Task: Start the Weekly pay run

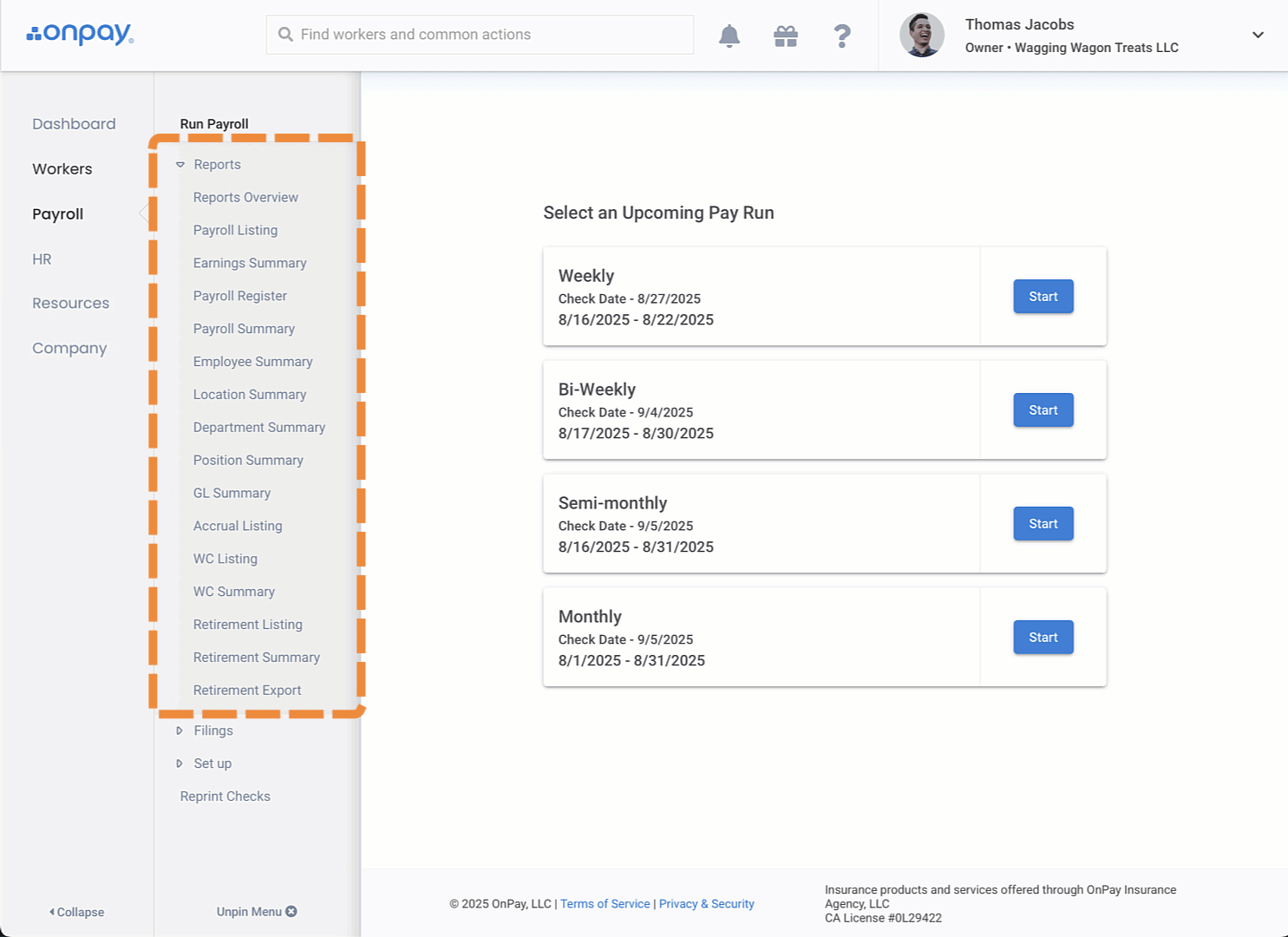Action: point(1043,297)
